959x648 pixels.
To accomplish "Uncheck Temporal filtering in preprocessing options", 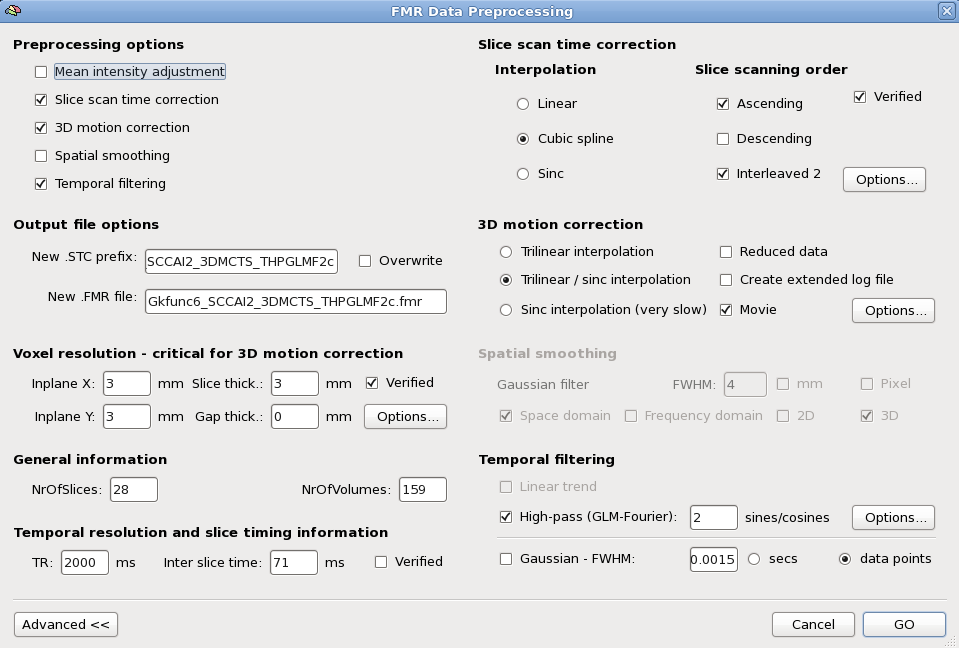I will pos(41,183).
